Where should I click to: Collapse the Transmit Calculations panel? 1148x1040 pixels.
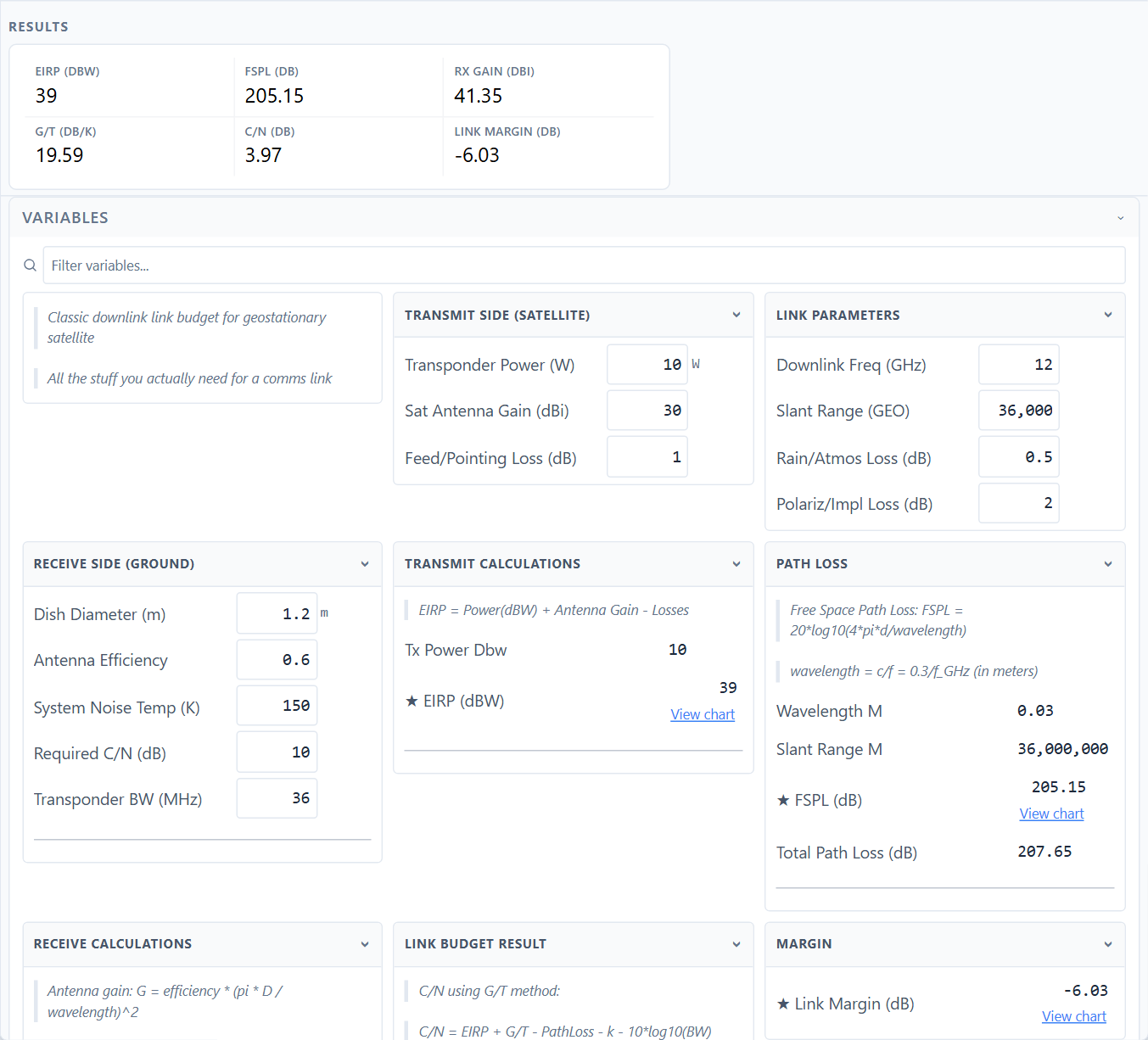coord(736,564)
